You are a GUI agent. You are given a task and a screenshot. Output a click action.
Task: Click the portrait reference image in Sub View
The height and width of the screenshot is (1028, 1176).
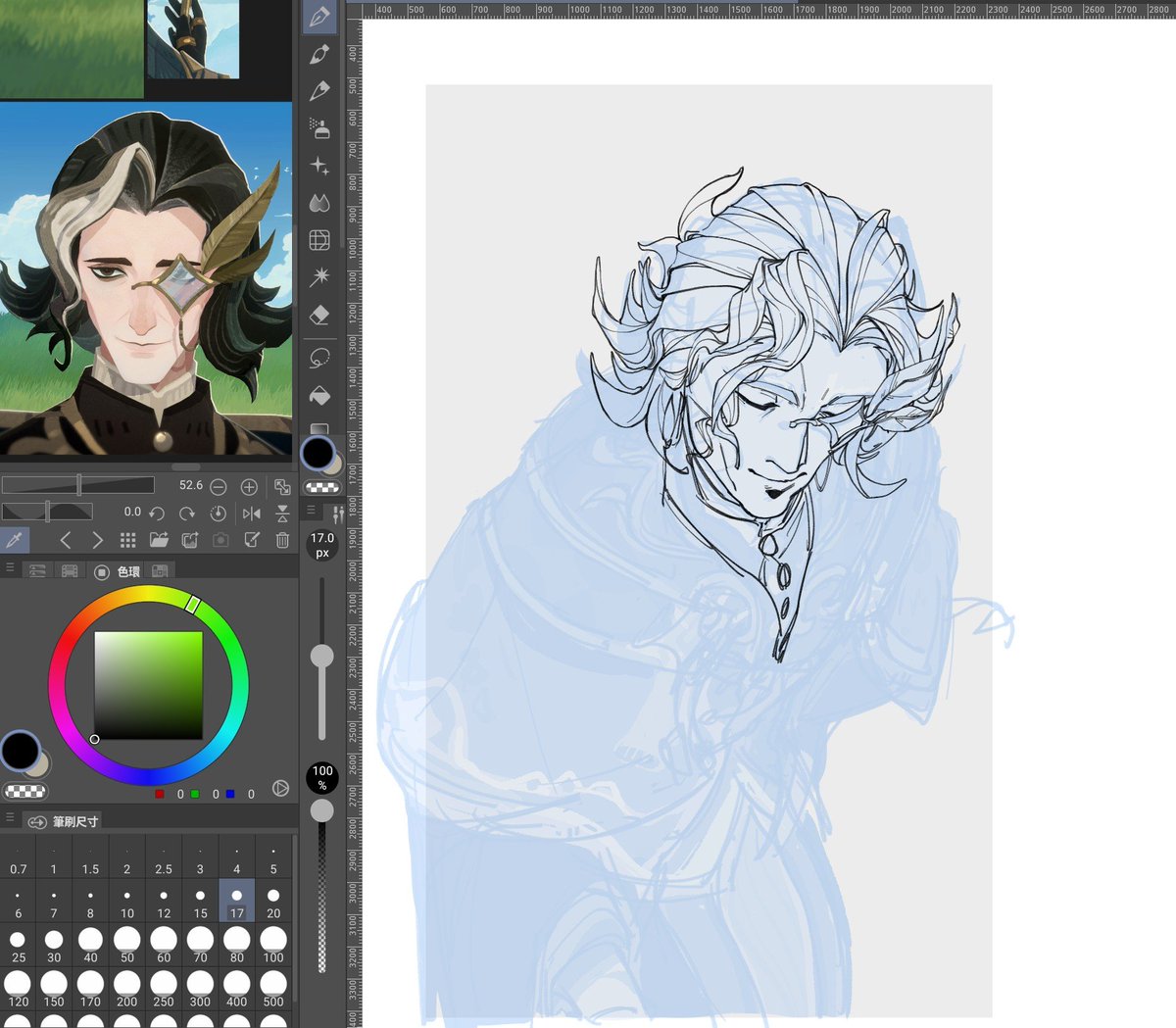(146, 278)
